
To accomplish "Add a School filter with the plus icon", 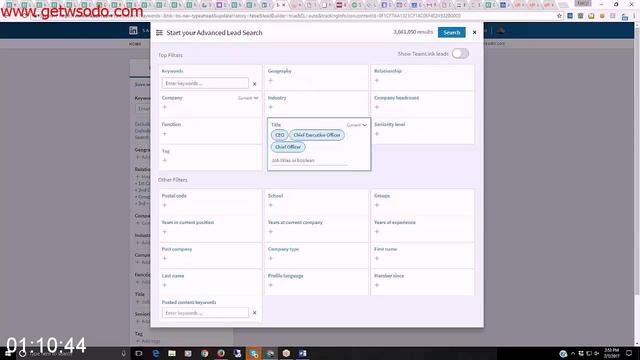I will (270, 205).
